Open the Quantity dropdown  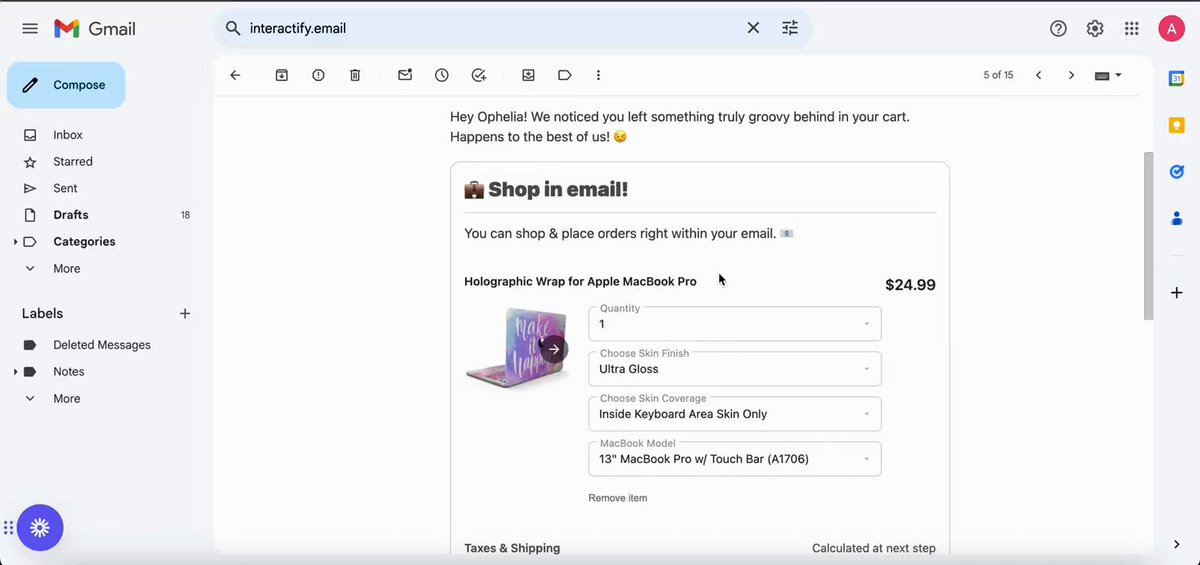click(735, 323)
